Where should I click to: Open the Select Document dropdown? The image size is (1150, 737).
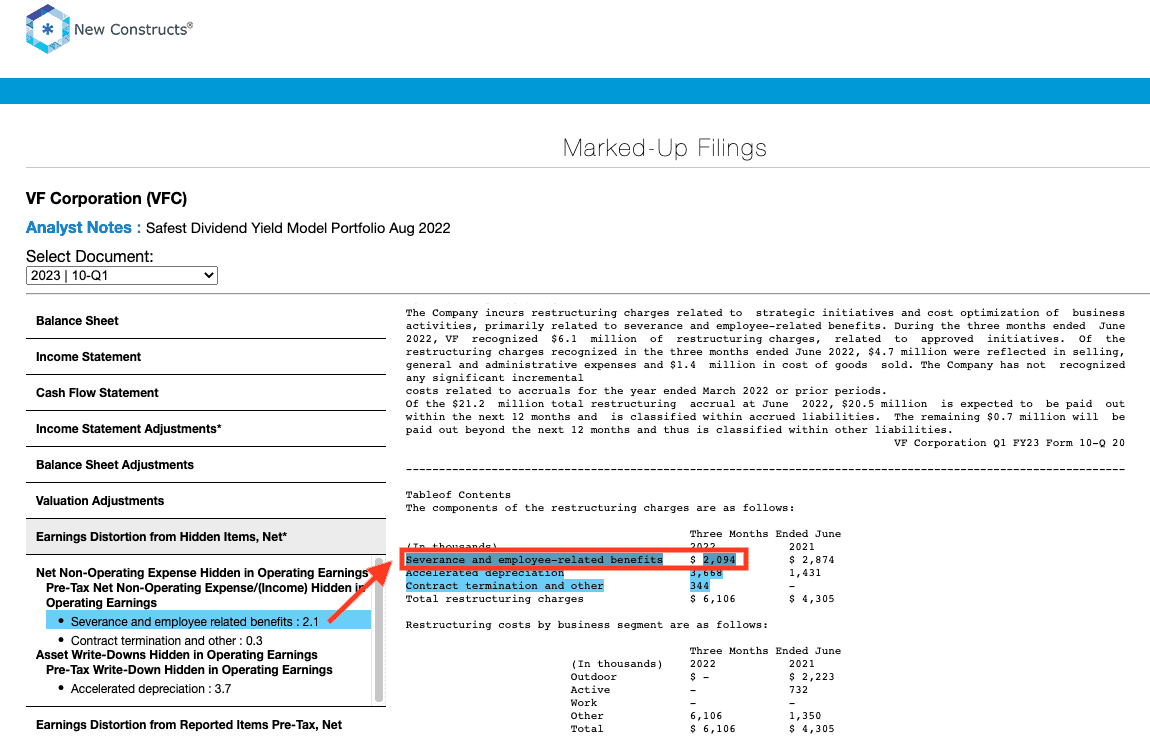click(122, 275)
